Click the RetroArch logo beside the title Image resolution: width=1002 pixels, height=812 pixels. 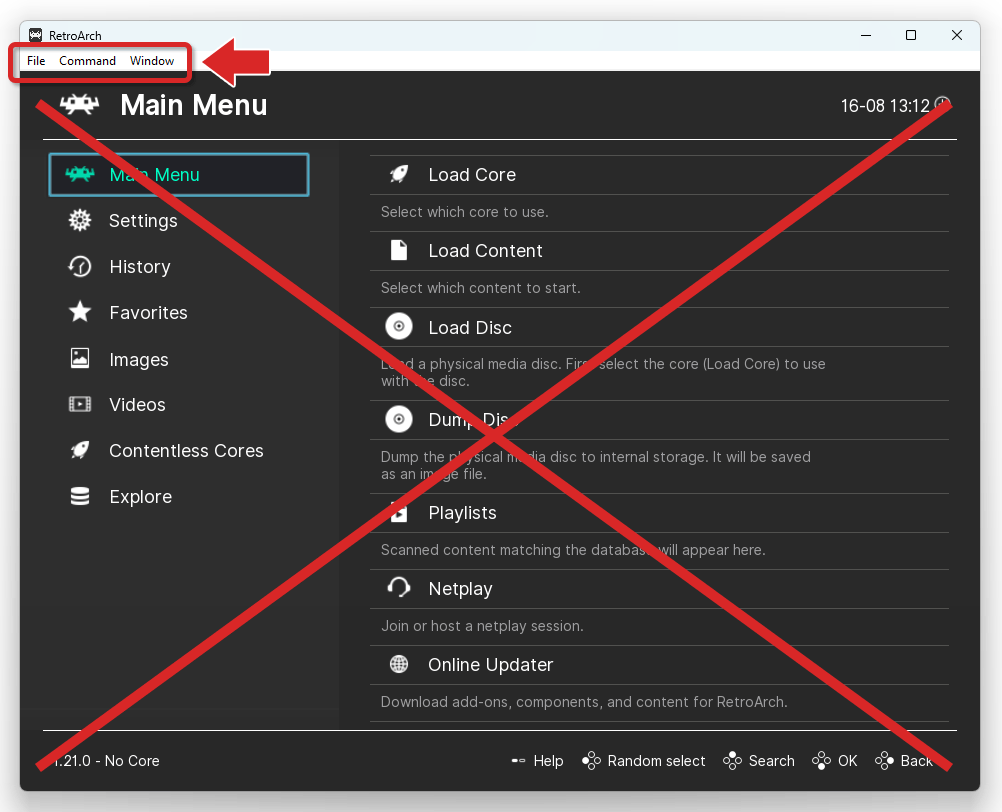pos(79,104)
